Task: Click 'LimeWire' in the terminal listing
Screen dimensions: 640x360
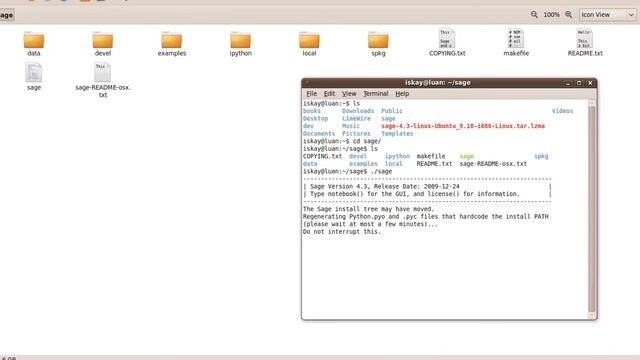Action: click(x=356, y=118)
